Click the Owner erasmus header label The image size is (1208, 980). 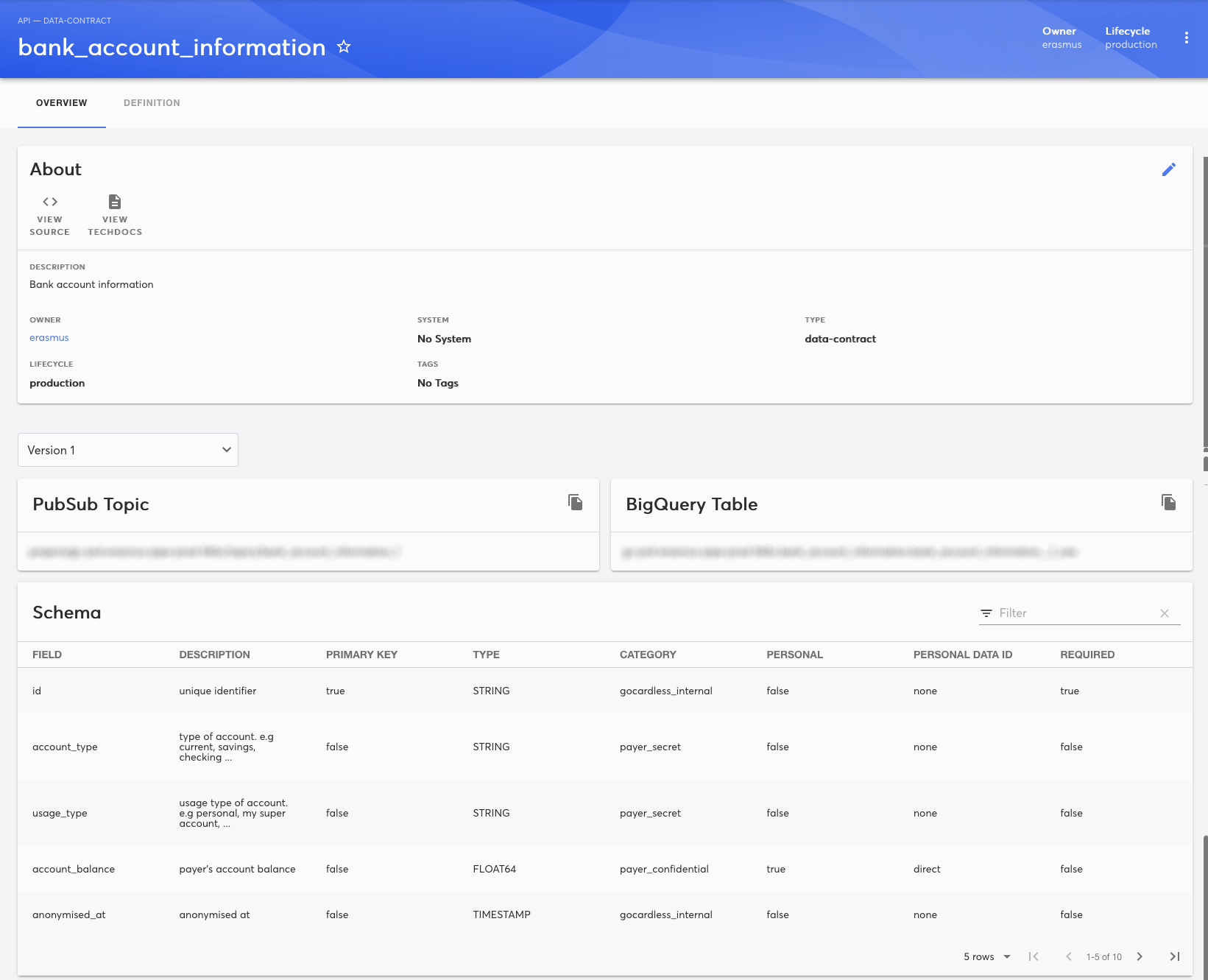(1062, 38)
